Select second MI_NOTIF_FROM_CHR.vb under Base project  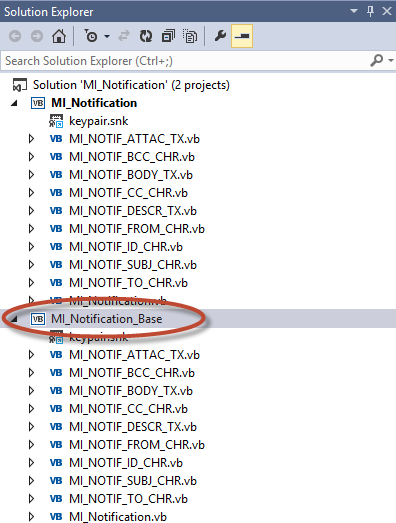pos(137,445)
